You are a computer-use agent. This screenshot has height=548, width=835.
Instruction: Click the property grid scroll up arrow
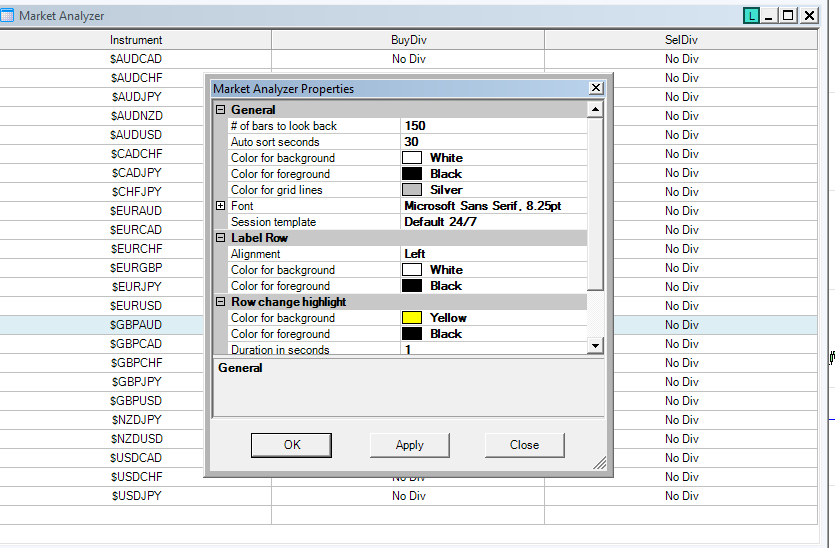click(x=595, y=110)
